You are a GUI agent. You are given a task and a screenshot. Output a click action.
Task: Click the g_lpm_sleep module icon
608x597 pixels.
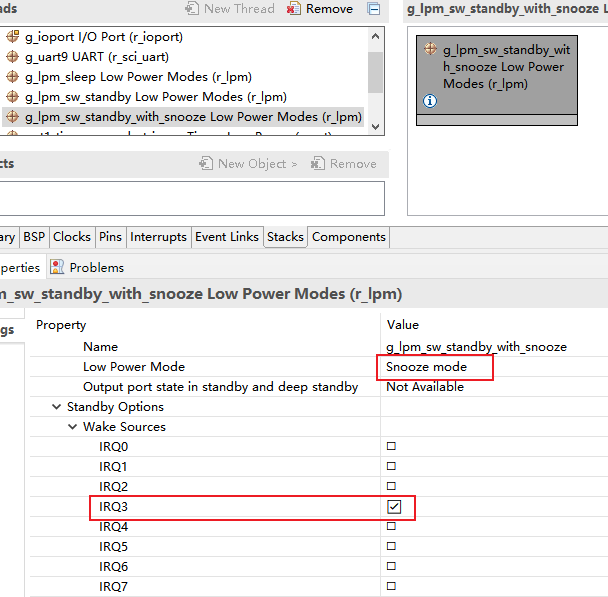(x=13, y=77)
